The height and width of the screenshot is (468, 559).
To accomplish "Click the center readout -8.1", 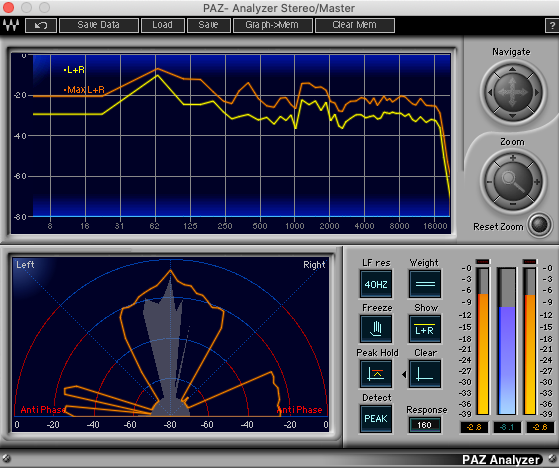I will coord(507,427).
